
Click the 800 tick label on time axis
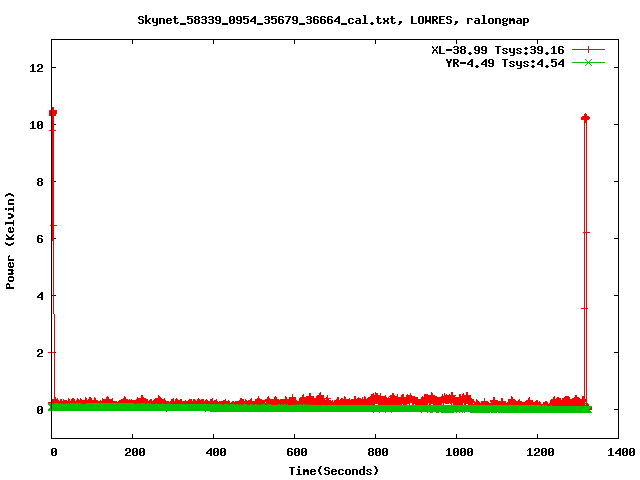[x=377, y=452]
